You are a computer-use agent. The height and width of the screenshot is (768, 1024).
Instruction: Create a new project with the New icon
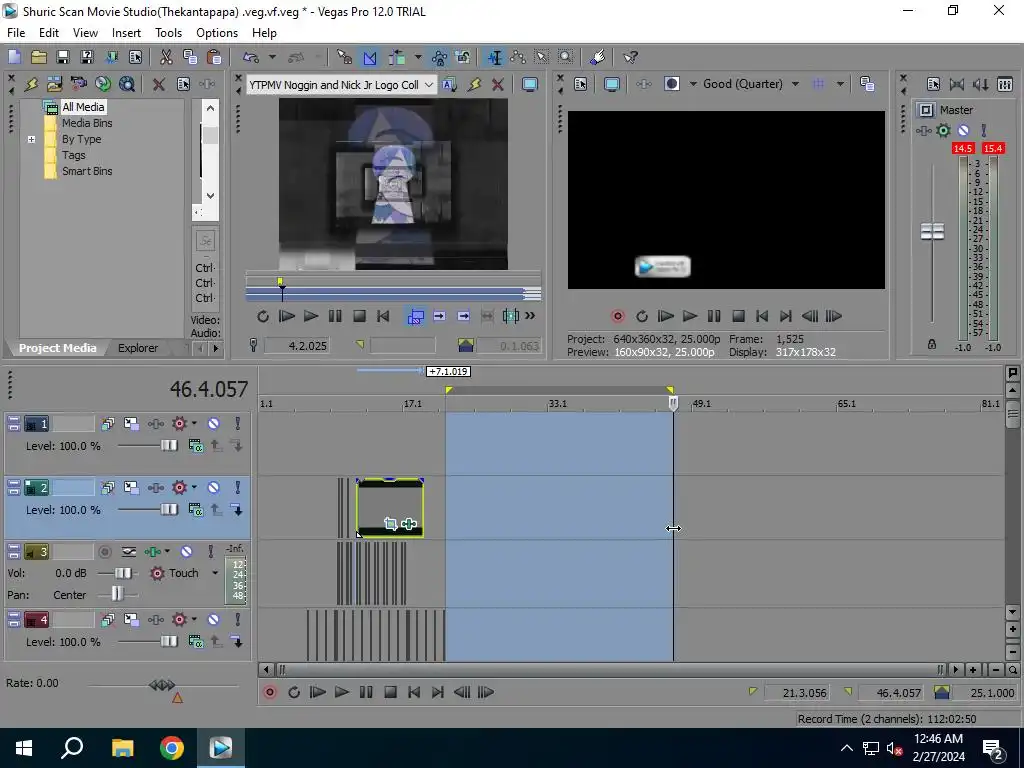pyautogui.click(x=14, y=57)
